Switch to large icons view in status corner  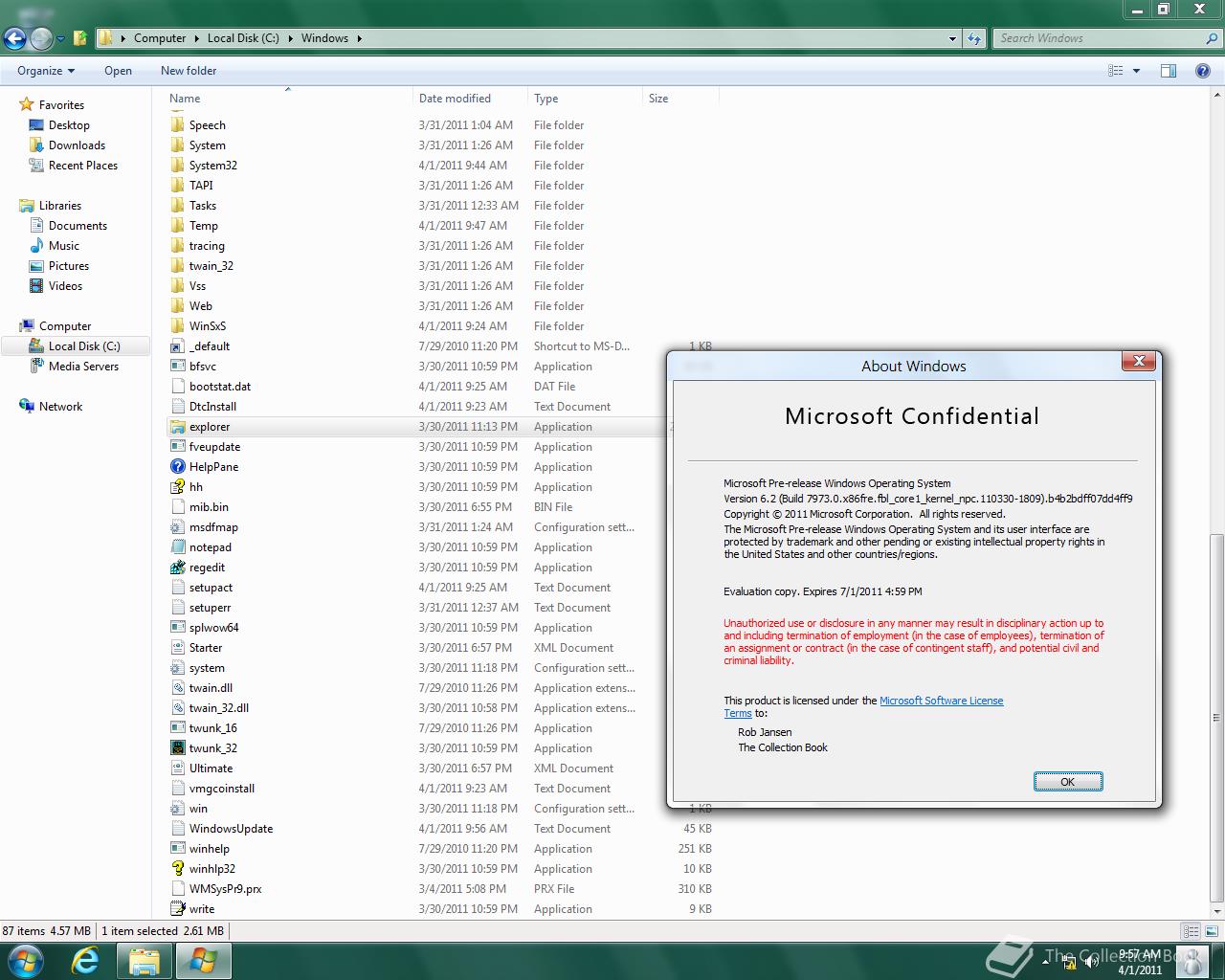click(x=1211, y=931)
